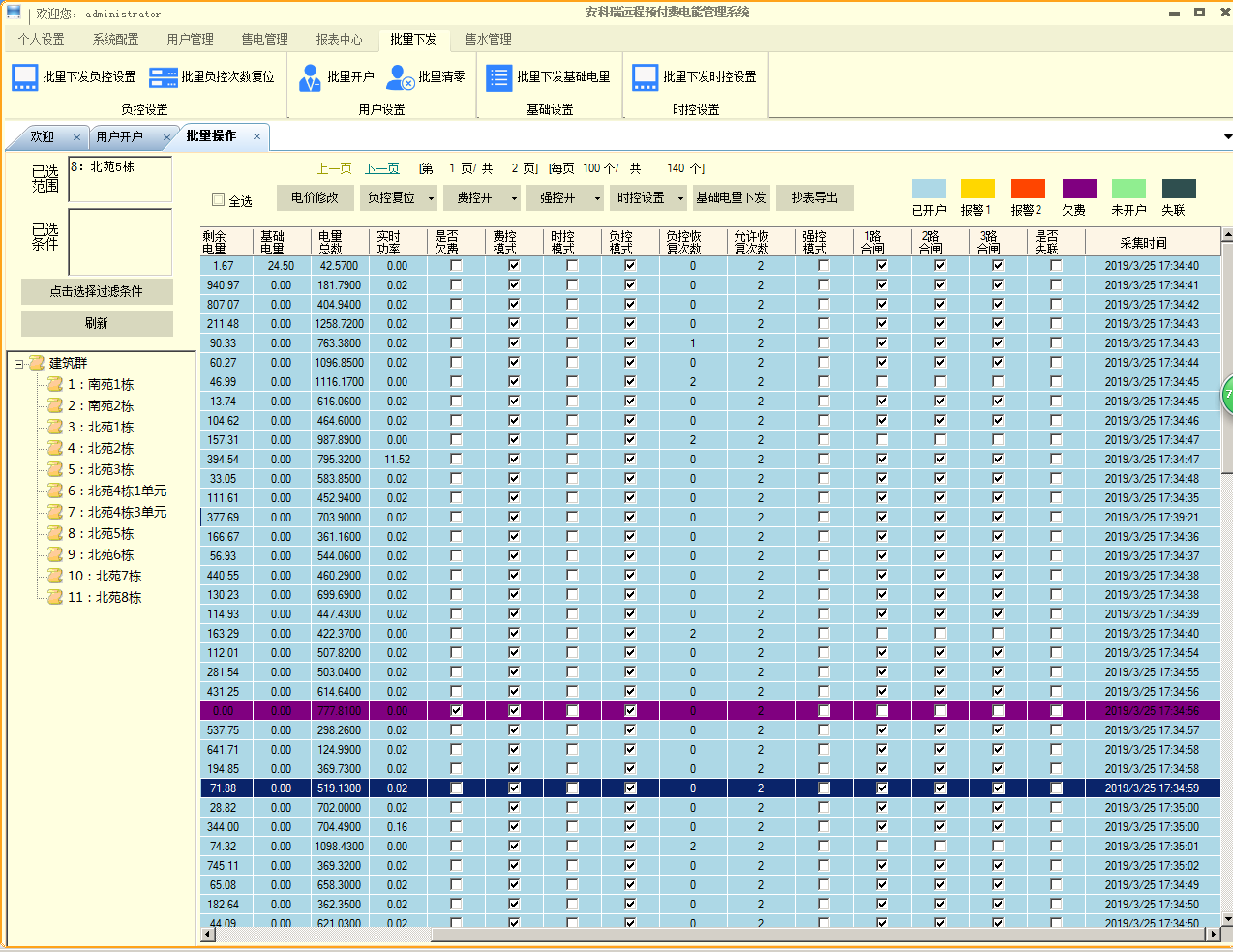This screenshot has width=1233, height=952.
Task: Switch to the 用户管理 ribbon tab
Action: [x=190, y=39]
